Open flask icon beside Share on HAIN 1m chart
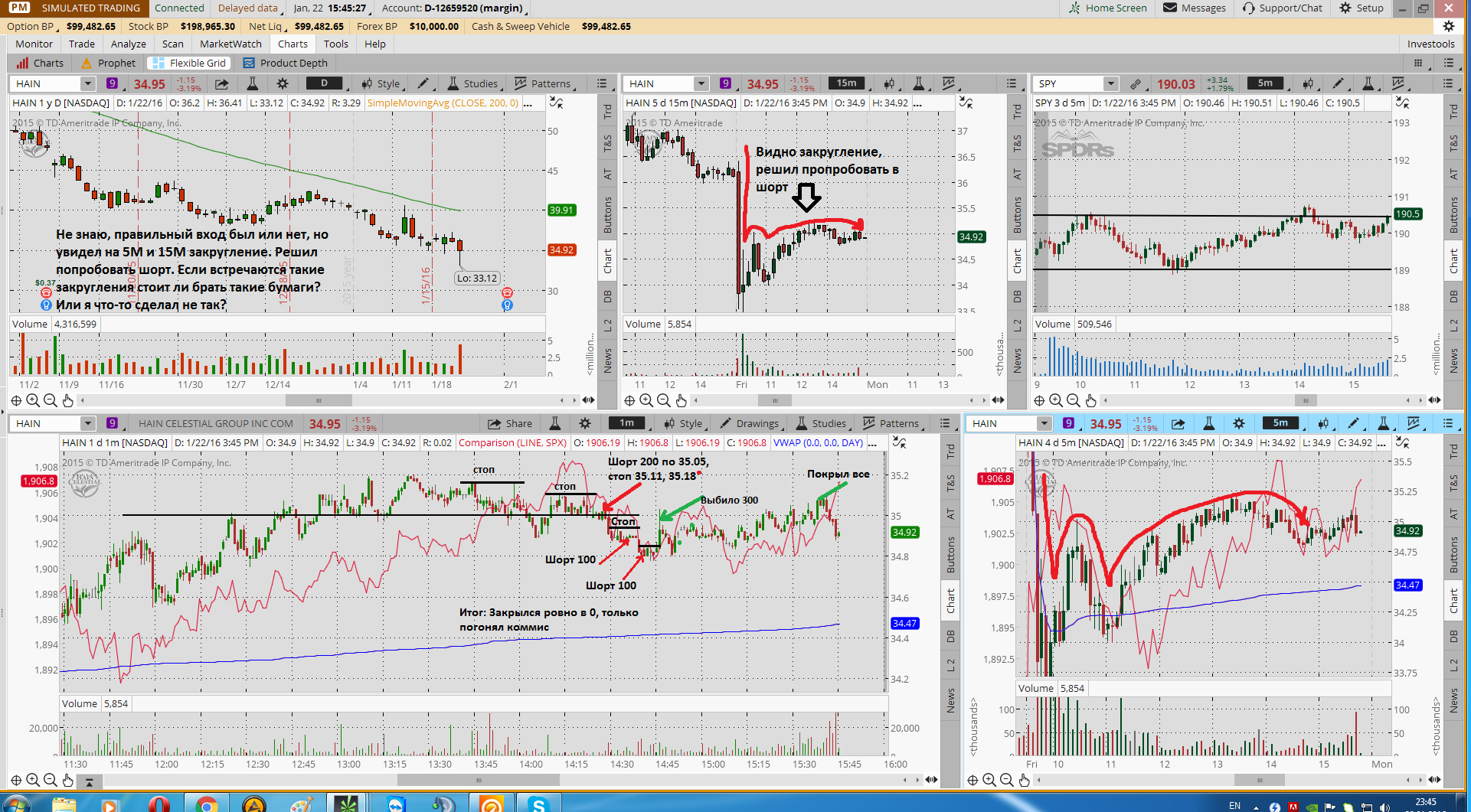Image resolution: width=1471 pixels, height=812 pixels. coord(555,423)
